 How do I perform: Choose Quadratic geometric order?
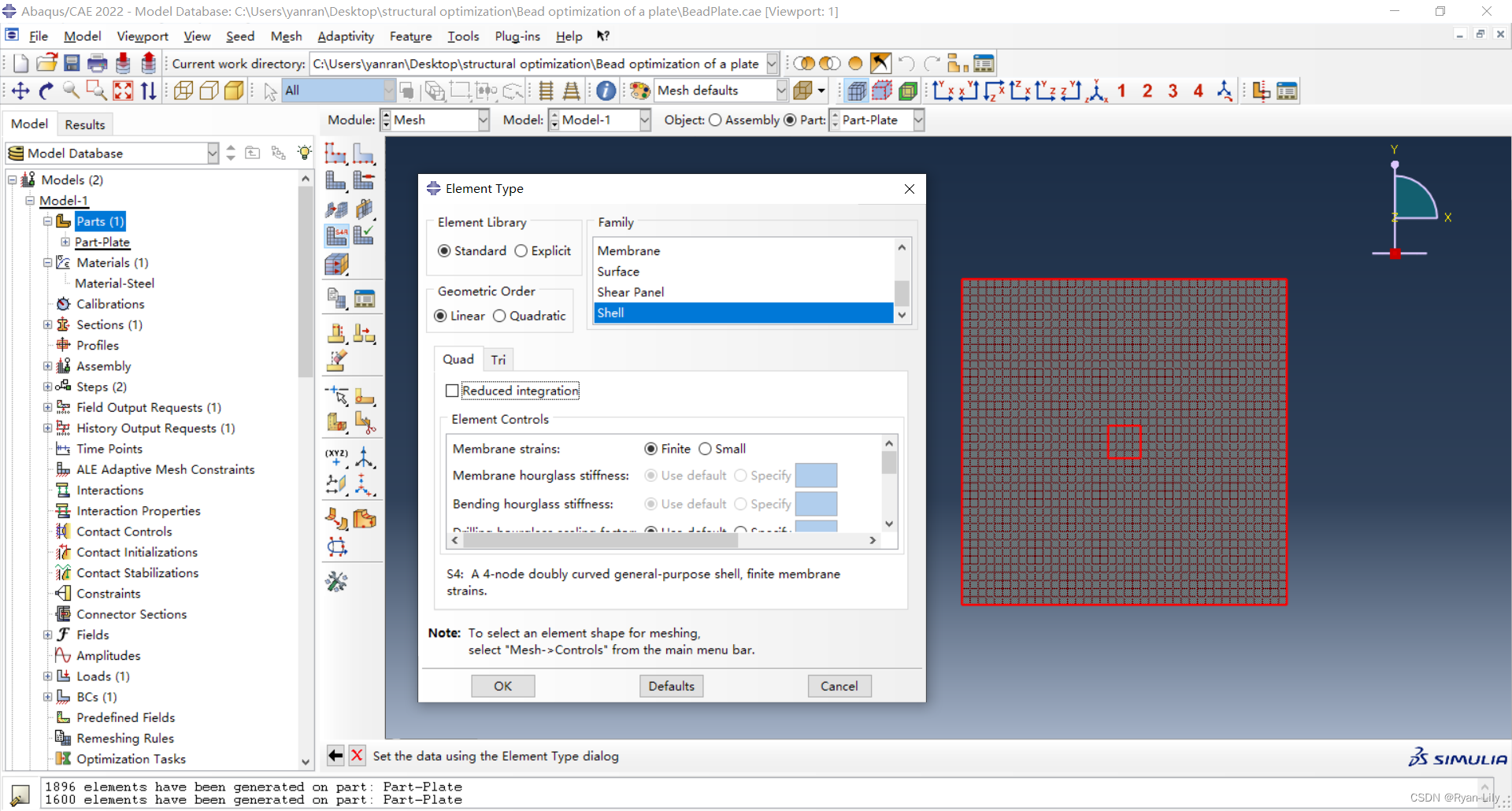click(x=499, y=316)
